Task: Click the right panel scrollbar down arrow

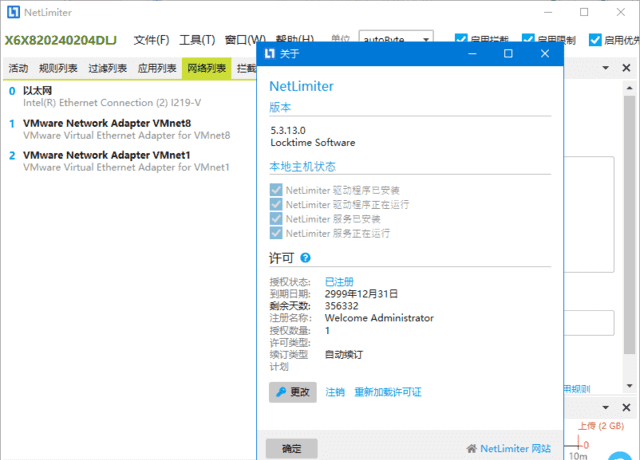Action: click(629, 386)
